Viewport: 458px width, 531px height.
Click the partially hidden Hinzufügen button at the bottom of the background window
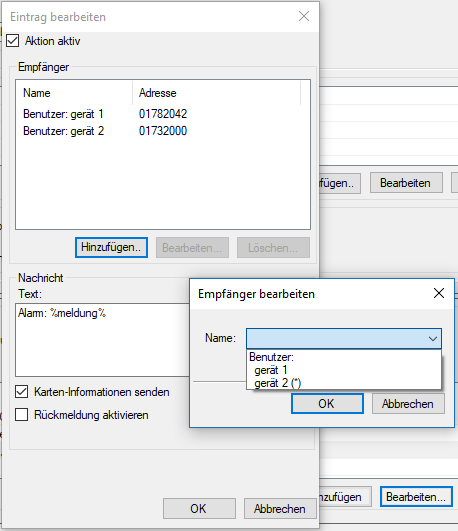345,497
